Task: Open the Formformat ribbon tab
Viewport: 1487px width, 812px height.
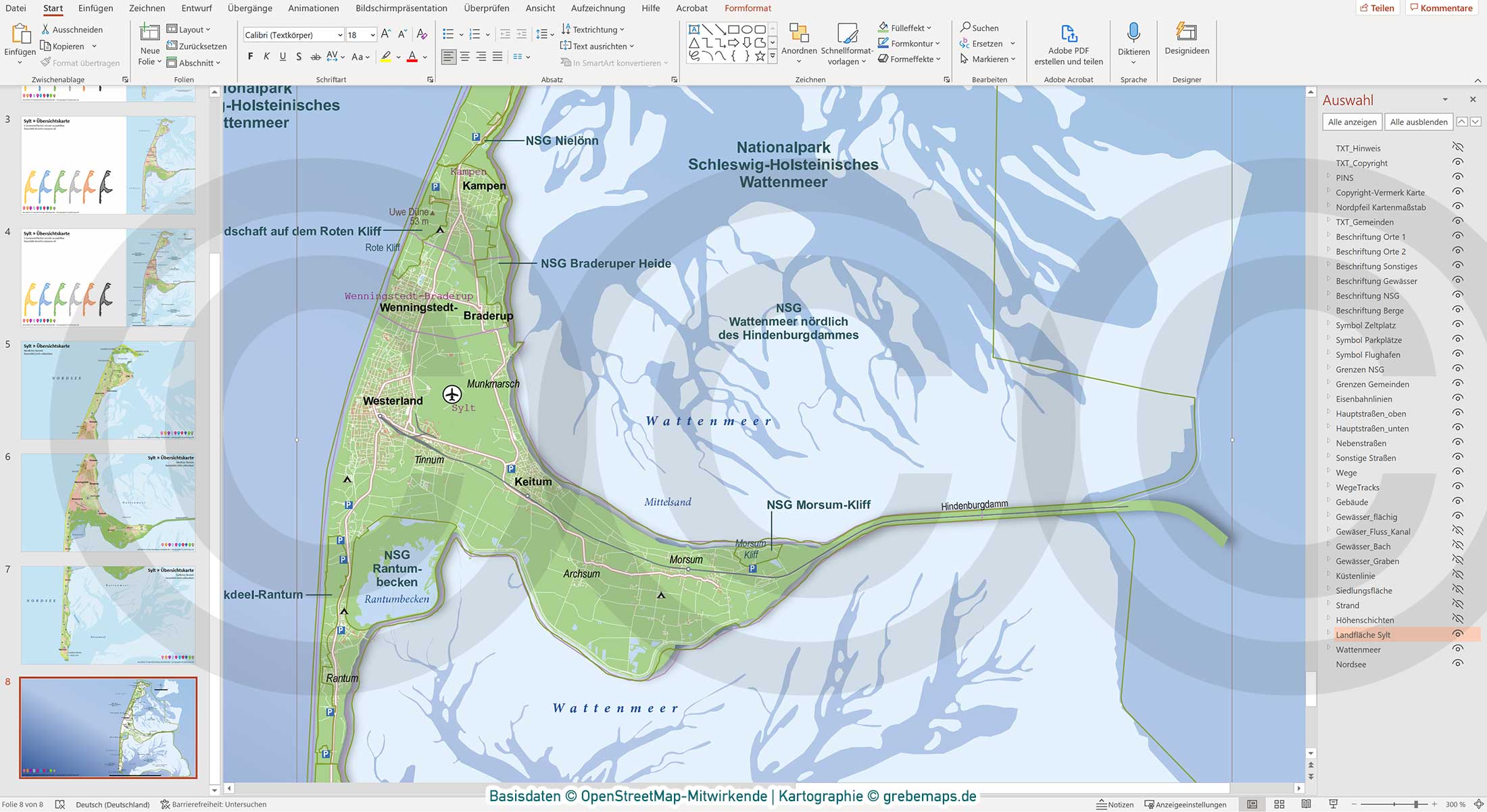Action: (747, 8)
